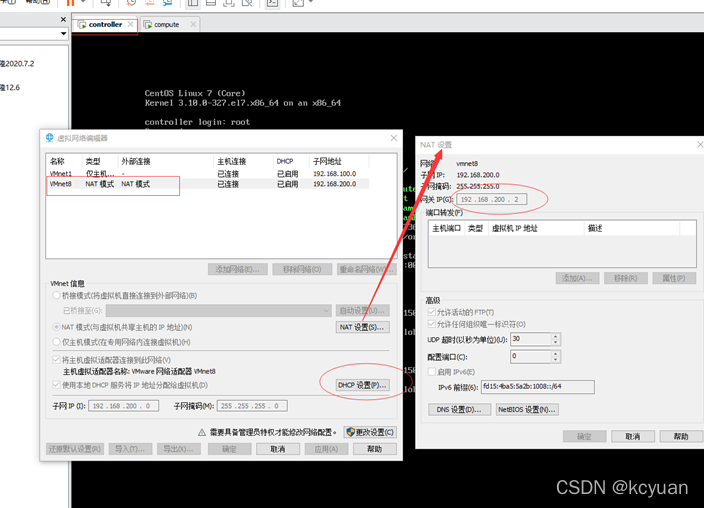
Task: Click the 网关 IP field in NAT settings
Action: [492, 199]
